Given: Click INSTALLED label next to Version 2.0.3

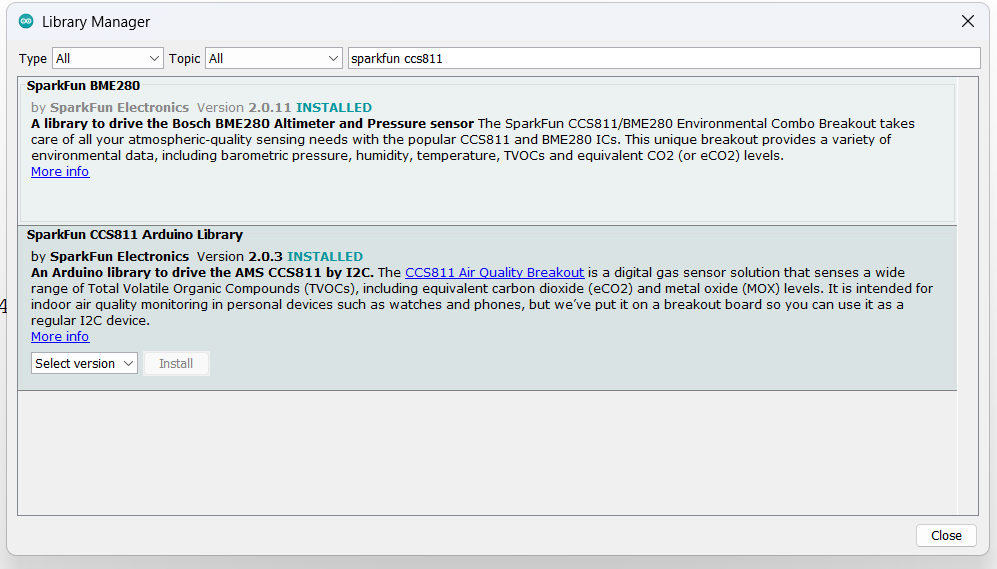Looking at the screenshot, I should (325, 256).
